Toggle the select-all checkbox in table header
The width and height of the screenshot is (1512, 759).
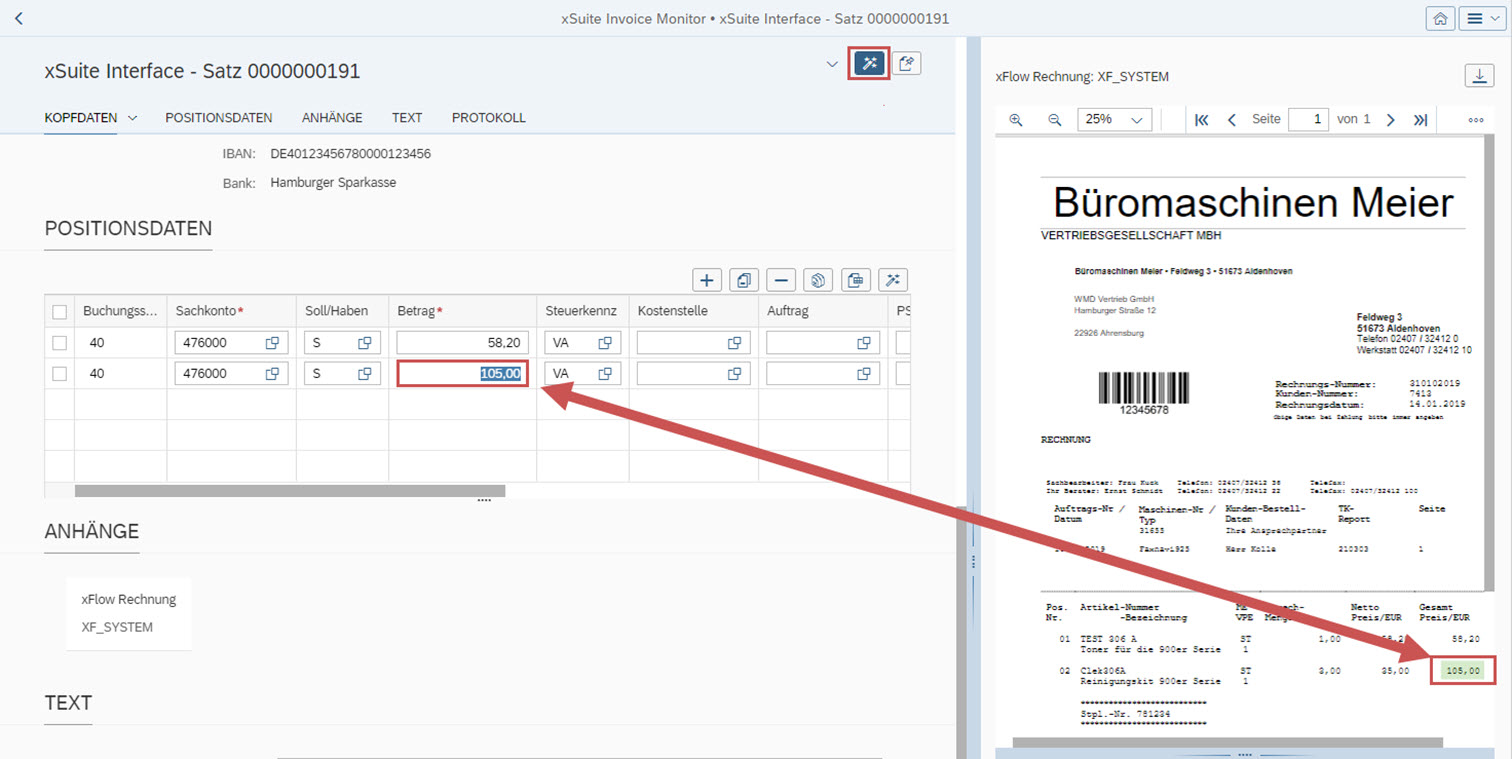[60, 311]
